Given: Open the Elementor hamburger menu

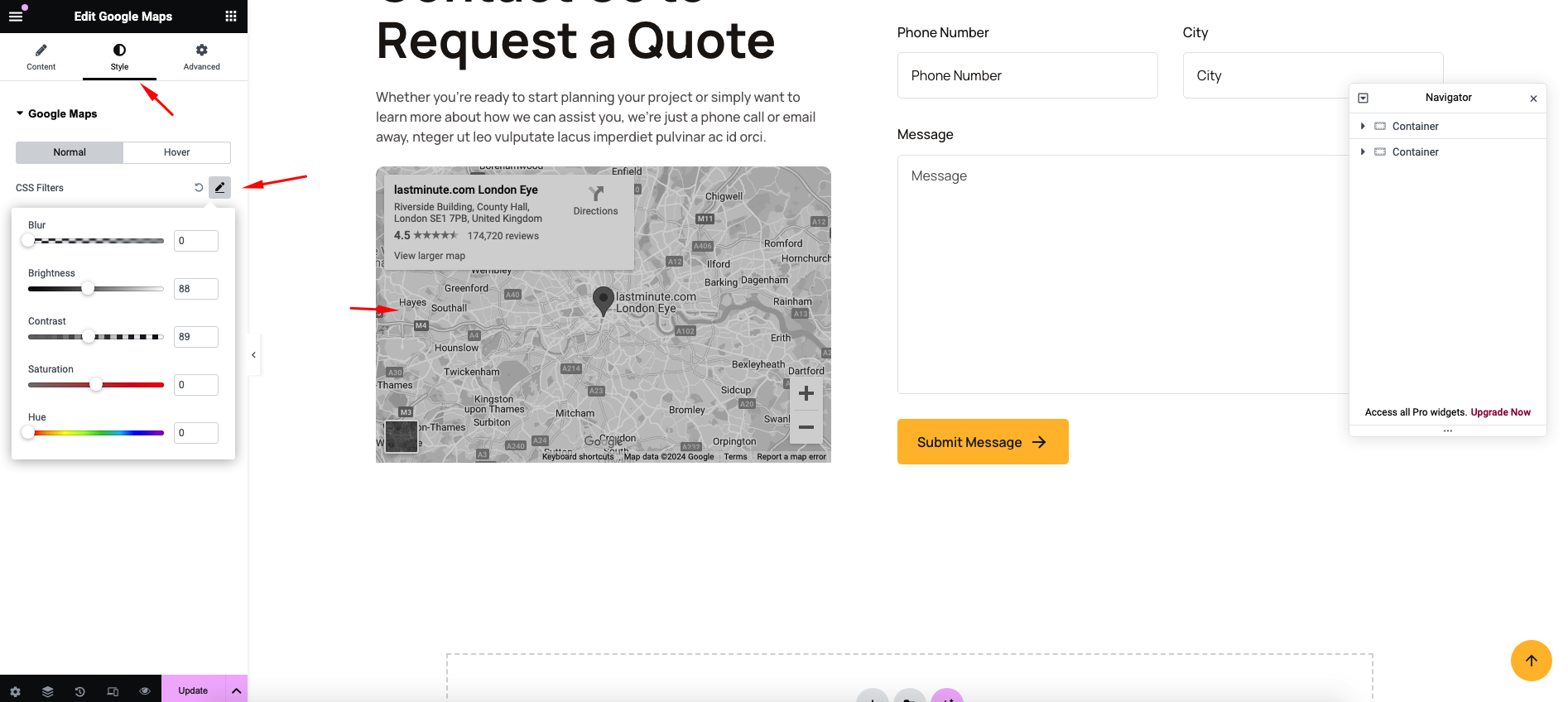Looking at the screenshot, I should pyautogui.click(x=16, y=16).
